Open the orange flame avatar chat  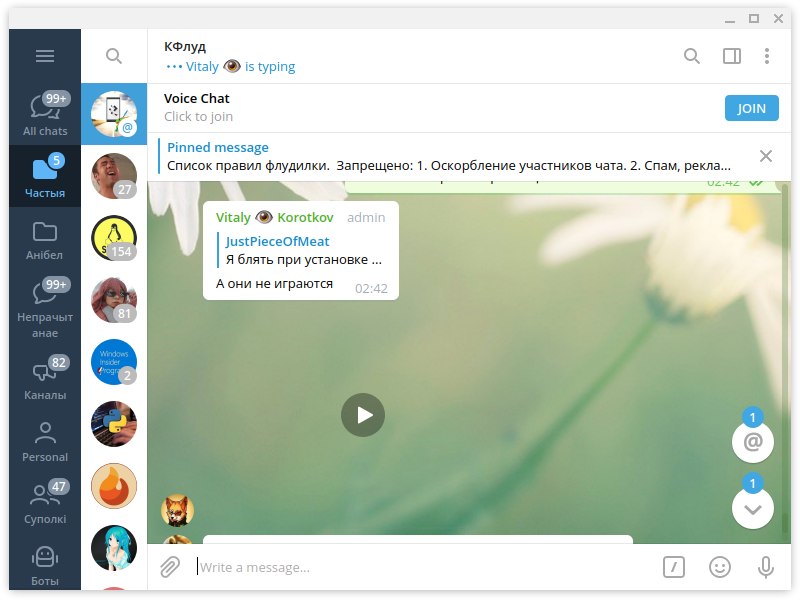[x=114, y=486]
